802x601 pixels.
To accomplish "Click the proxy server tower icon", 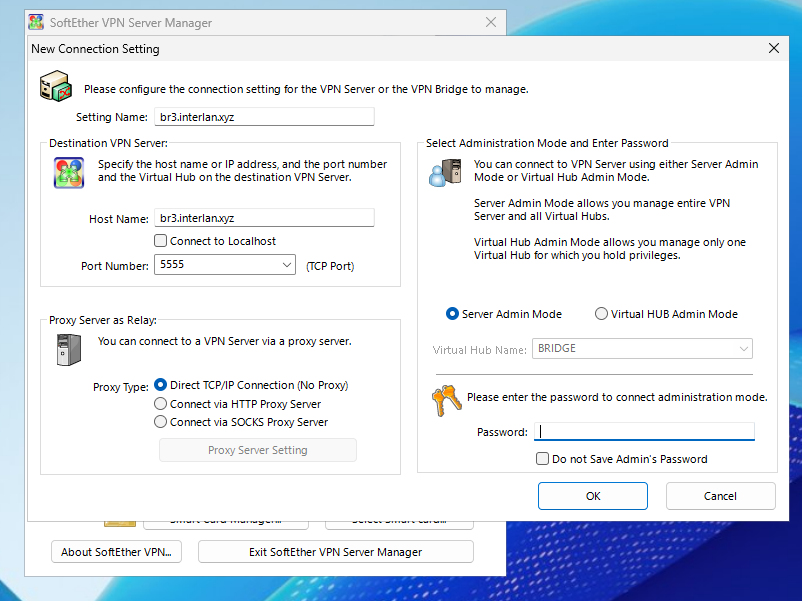I will [69, 350].
